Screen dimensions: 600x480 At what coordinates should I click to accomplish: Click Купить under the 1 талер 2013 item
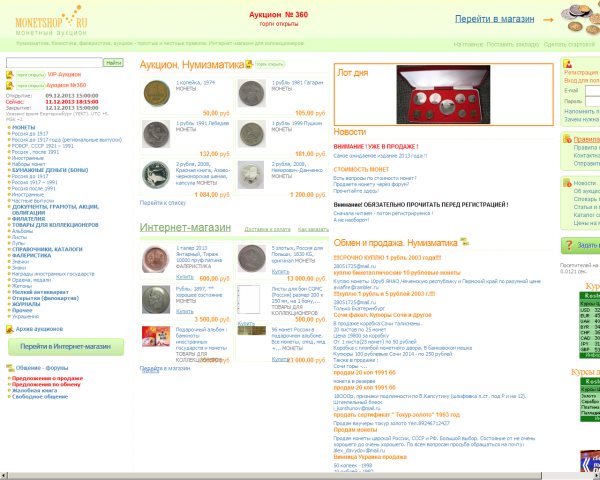point(184,277)
